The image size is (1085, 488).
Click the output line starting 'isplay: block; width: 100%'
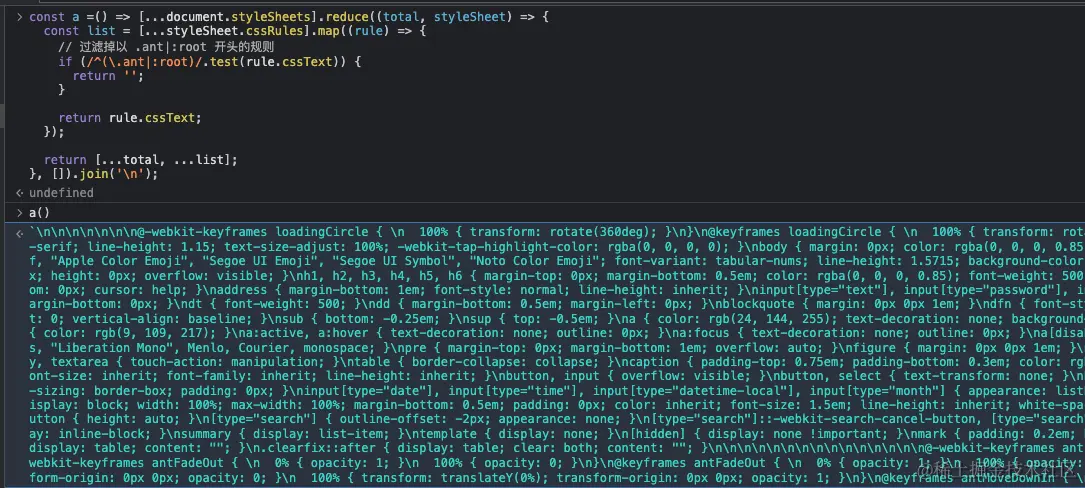[x=557, y=405]
